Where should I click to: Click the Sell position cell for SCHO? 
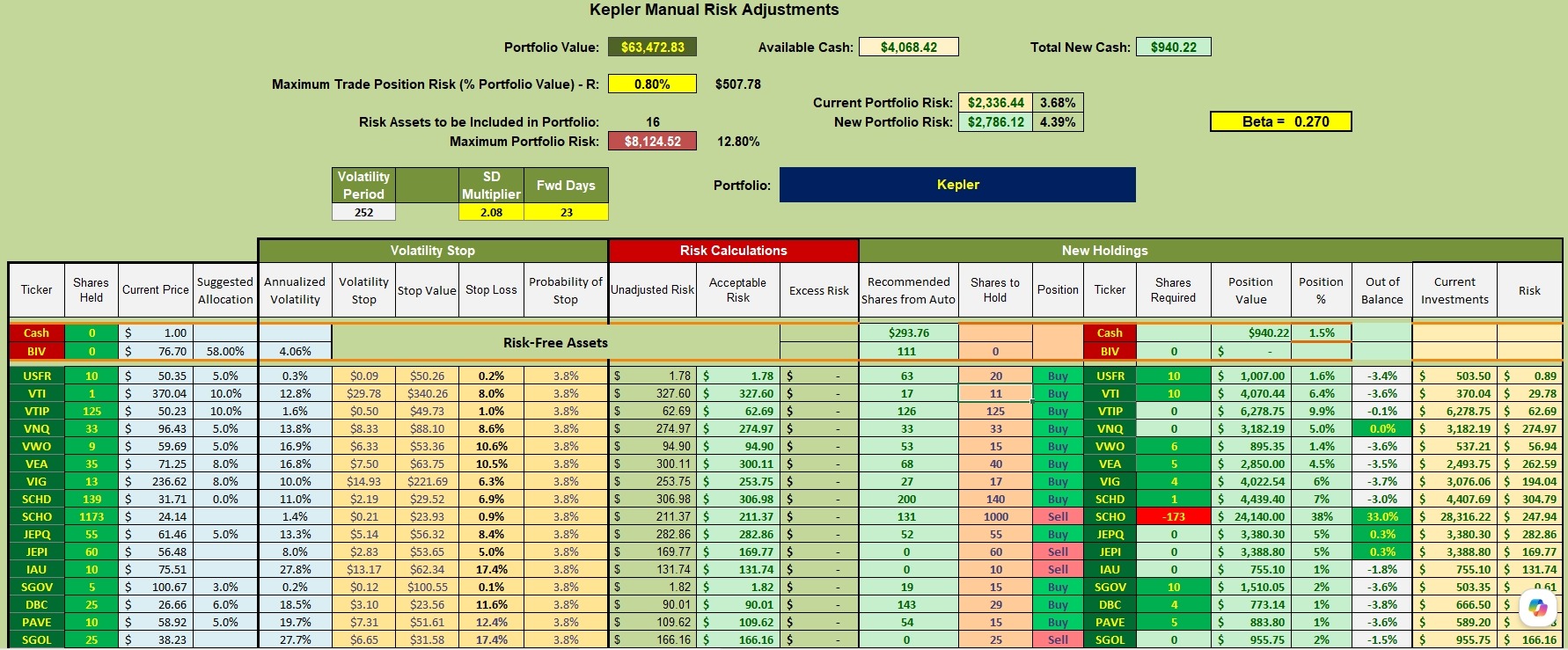pyautogui.click(x=1058, y=516)
